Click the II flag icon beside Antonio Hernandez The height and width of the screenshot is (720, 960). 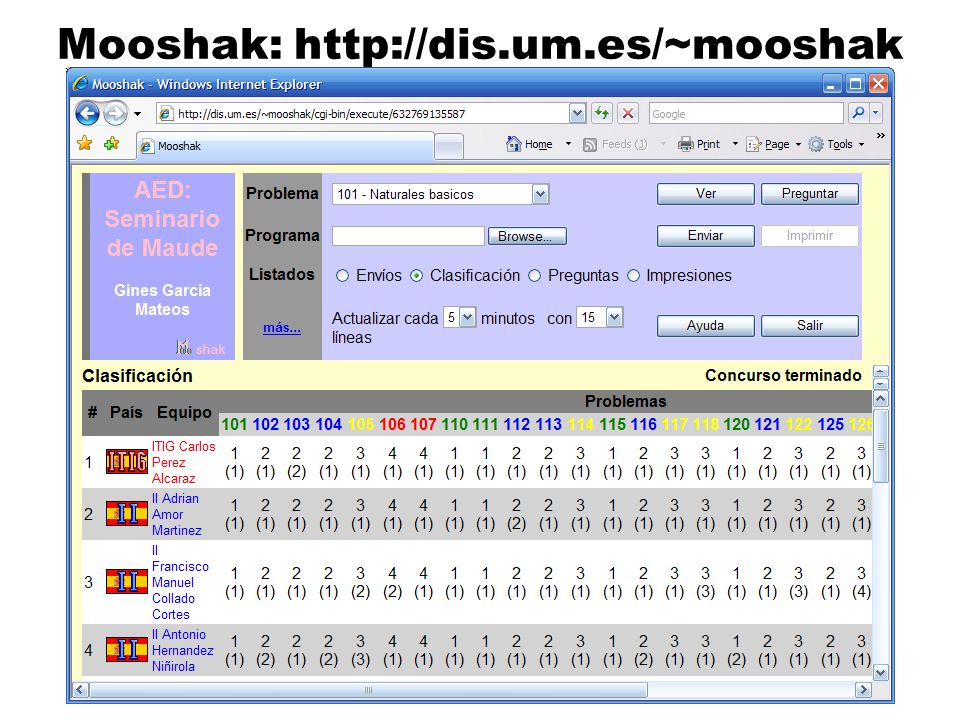pos(127,650)
